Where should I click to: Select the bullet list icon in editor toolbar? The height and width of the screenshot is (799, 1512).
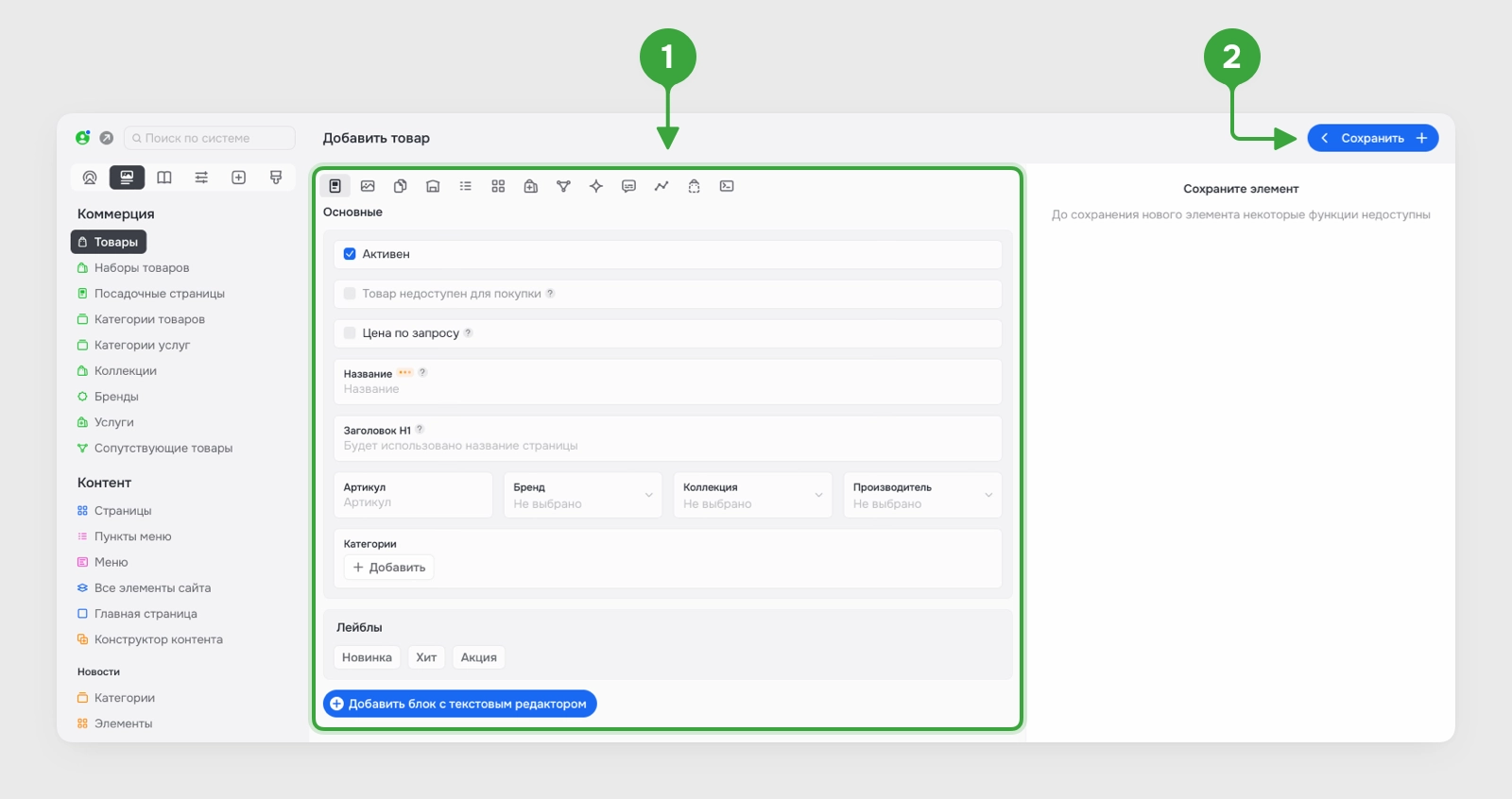click(x=466, y=186)
